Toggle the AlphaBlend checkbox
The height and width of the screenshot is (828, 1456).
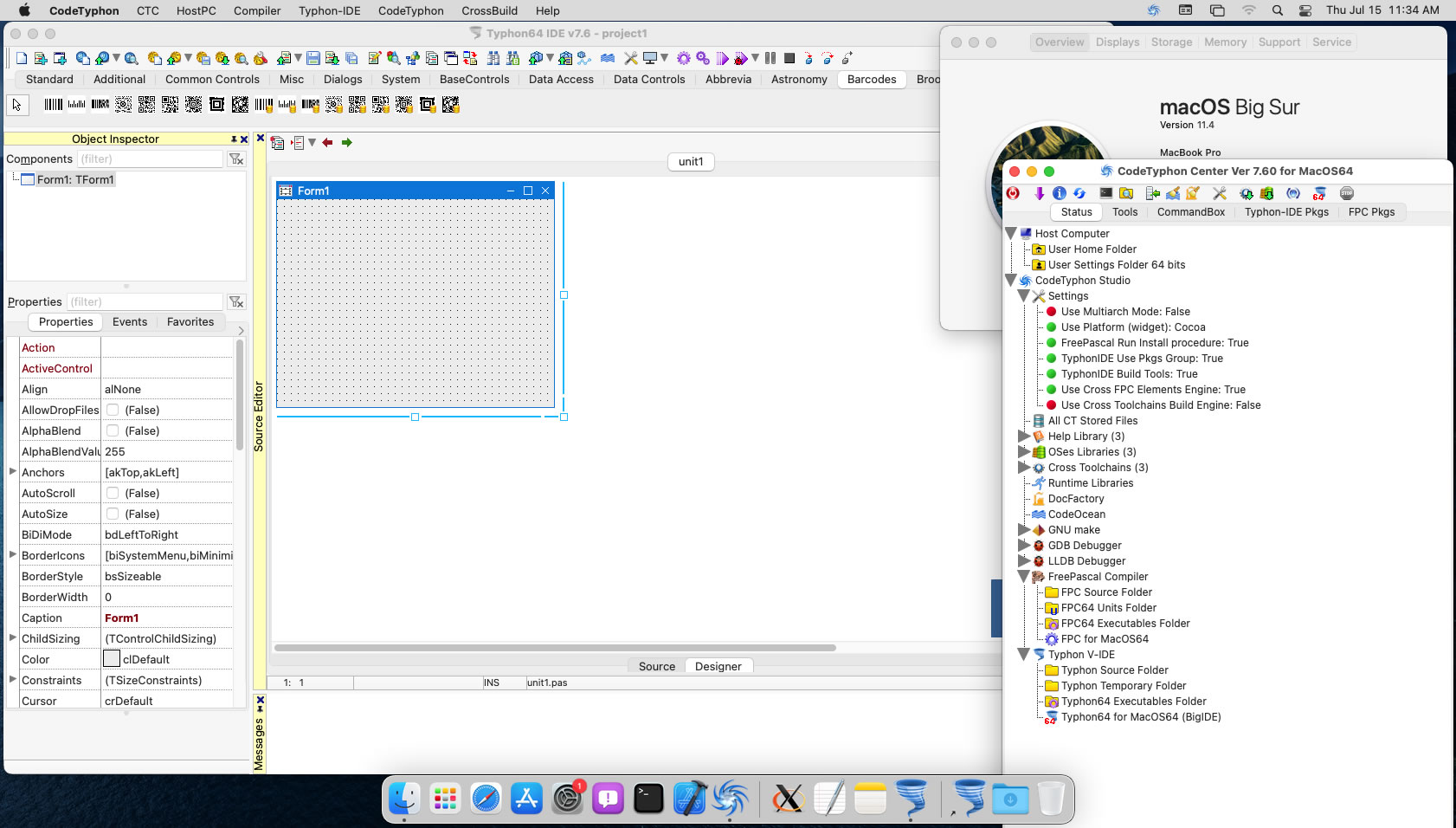tap(113, 430)
